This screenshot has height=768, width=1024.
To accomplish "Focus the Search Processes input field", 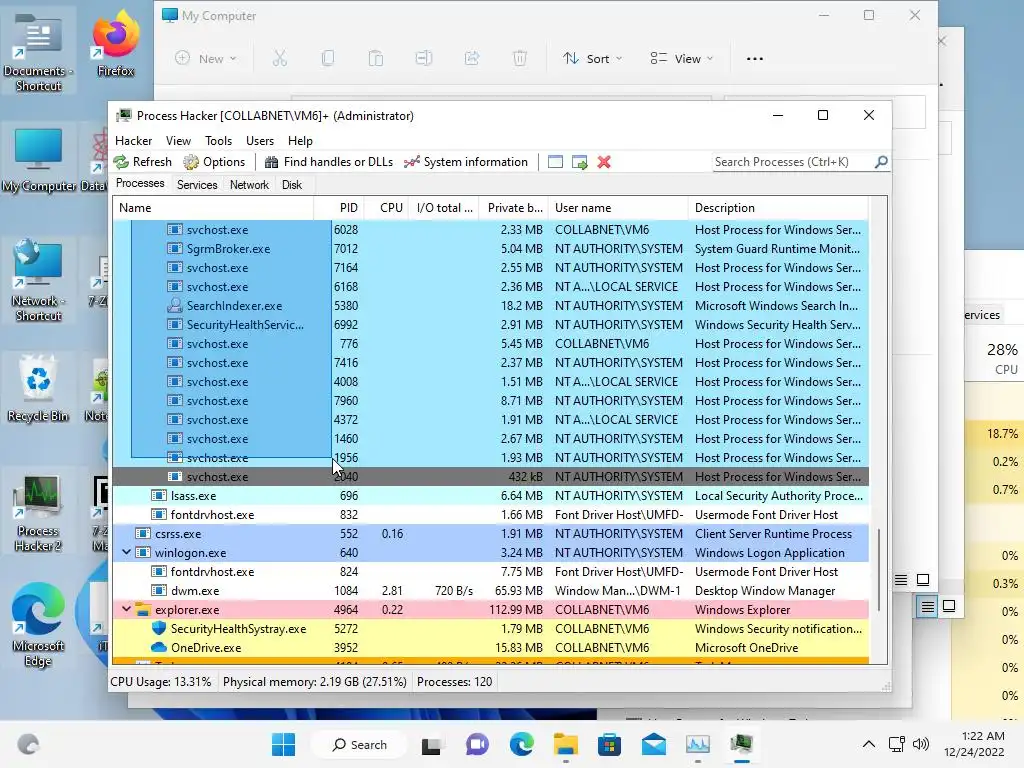I will tap(793, 162).
